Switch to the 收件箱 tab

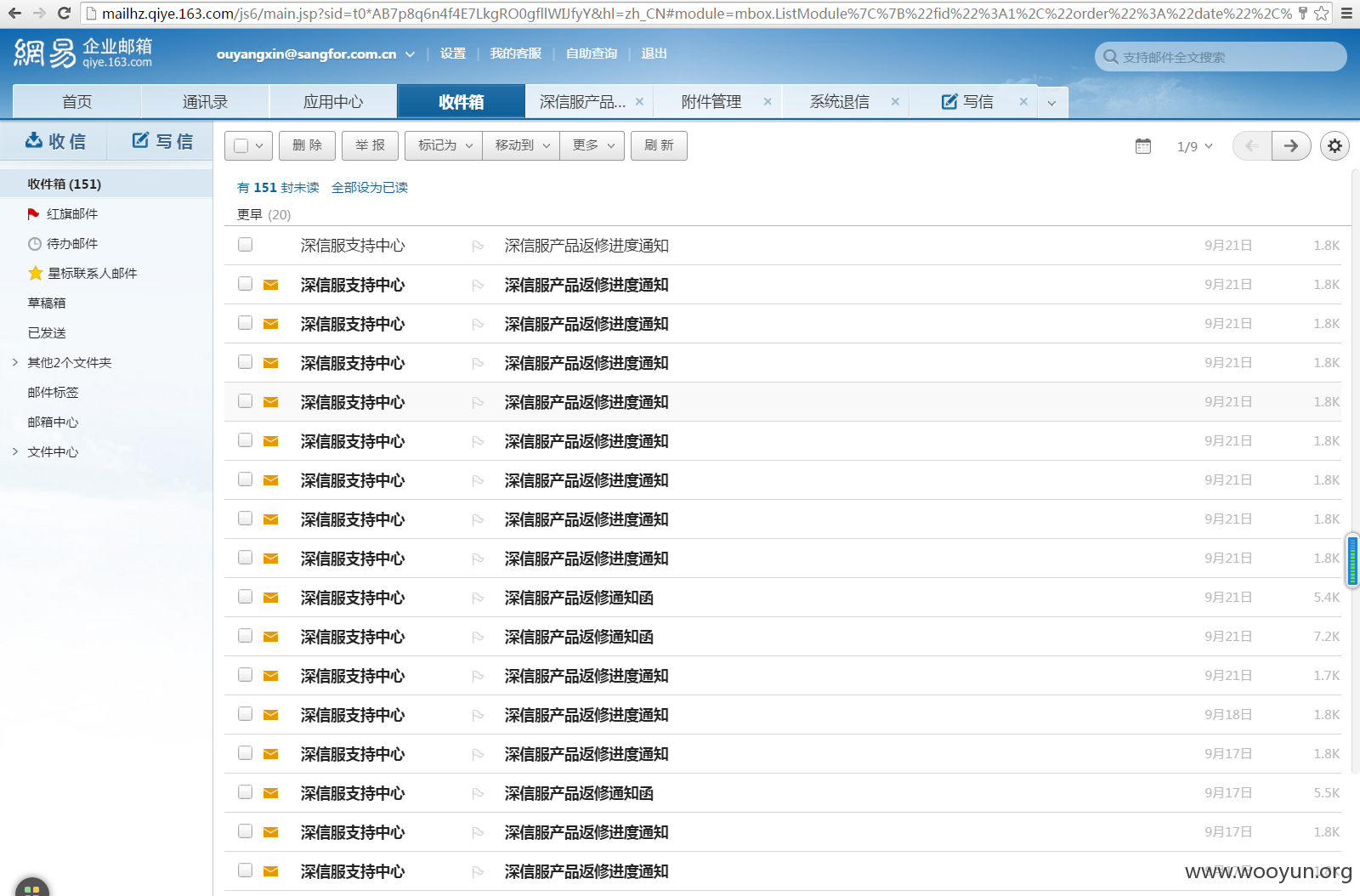pos(461,102)
